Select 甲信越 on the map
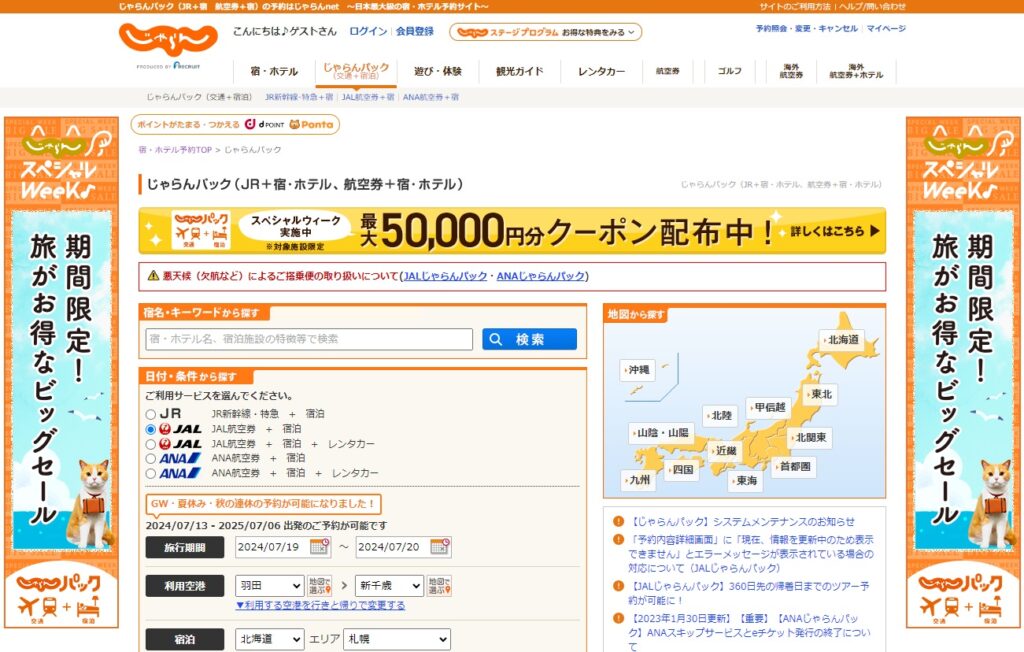The width and height of the screenshot is (1024, 652). (769, 408)
